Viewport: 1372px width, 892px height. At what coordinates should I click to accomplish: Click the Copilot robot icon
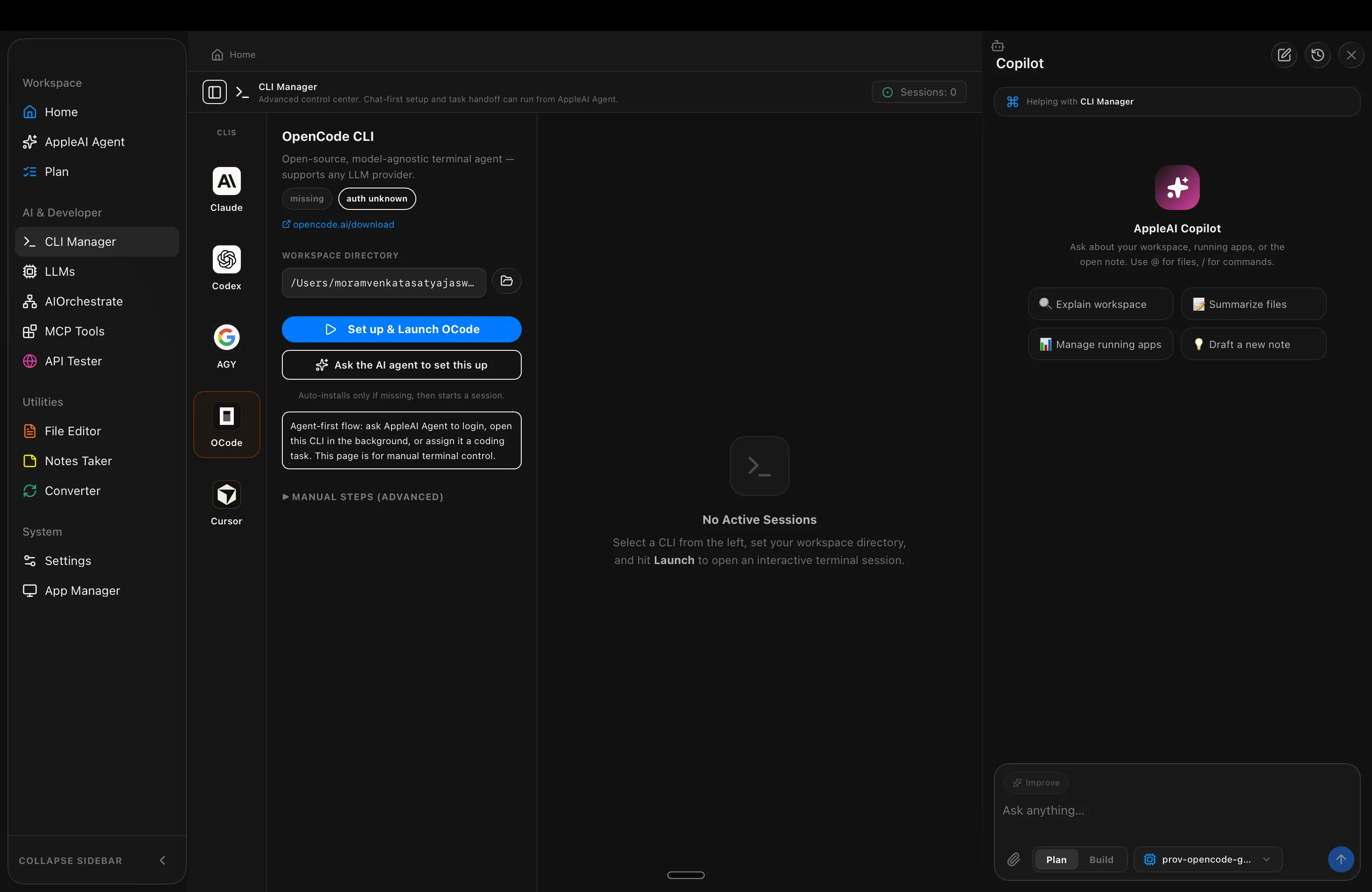pos(998,46)
